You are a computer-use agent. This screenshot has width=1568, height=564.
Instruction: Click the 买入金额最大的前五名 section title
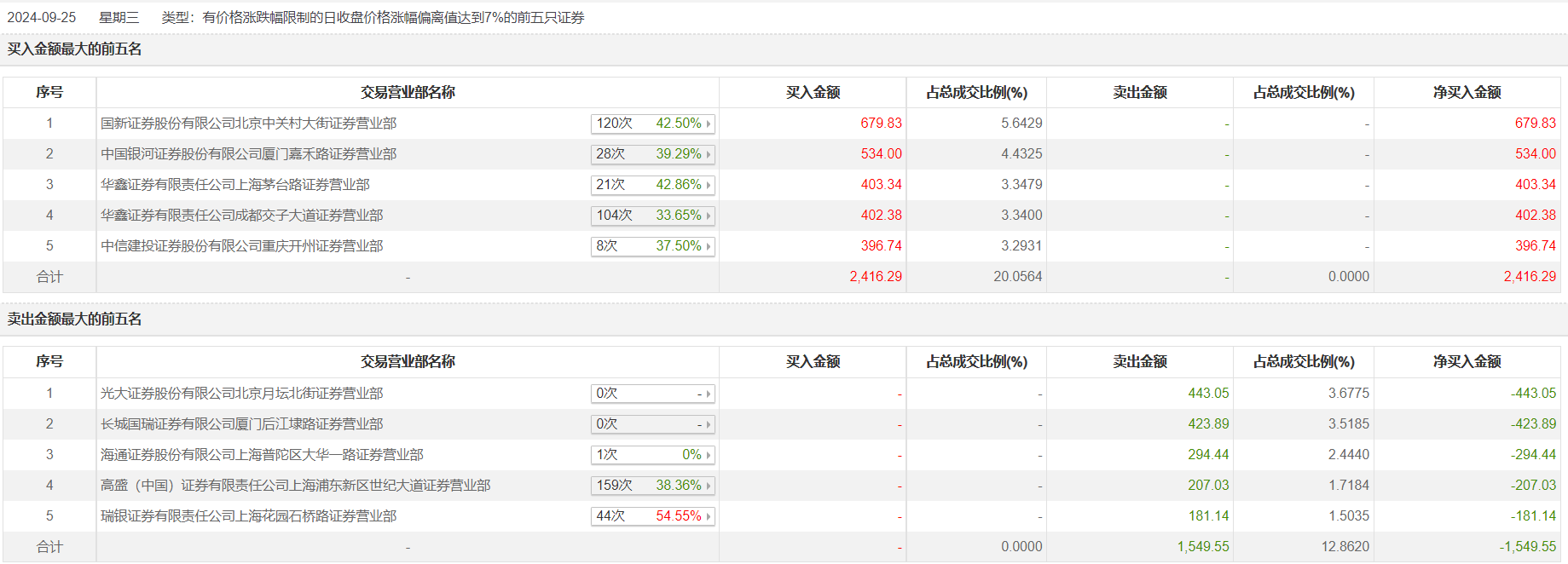pyautogui.click(x=75, y=49)
